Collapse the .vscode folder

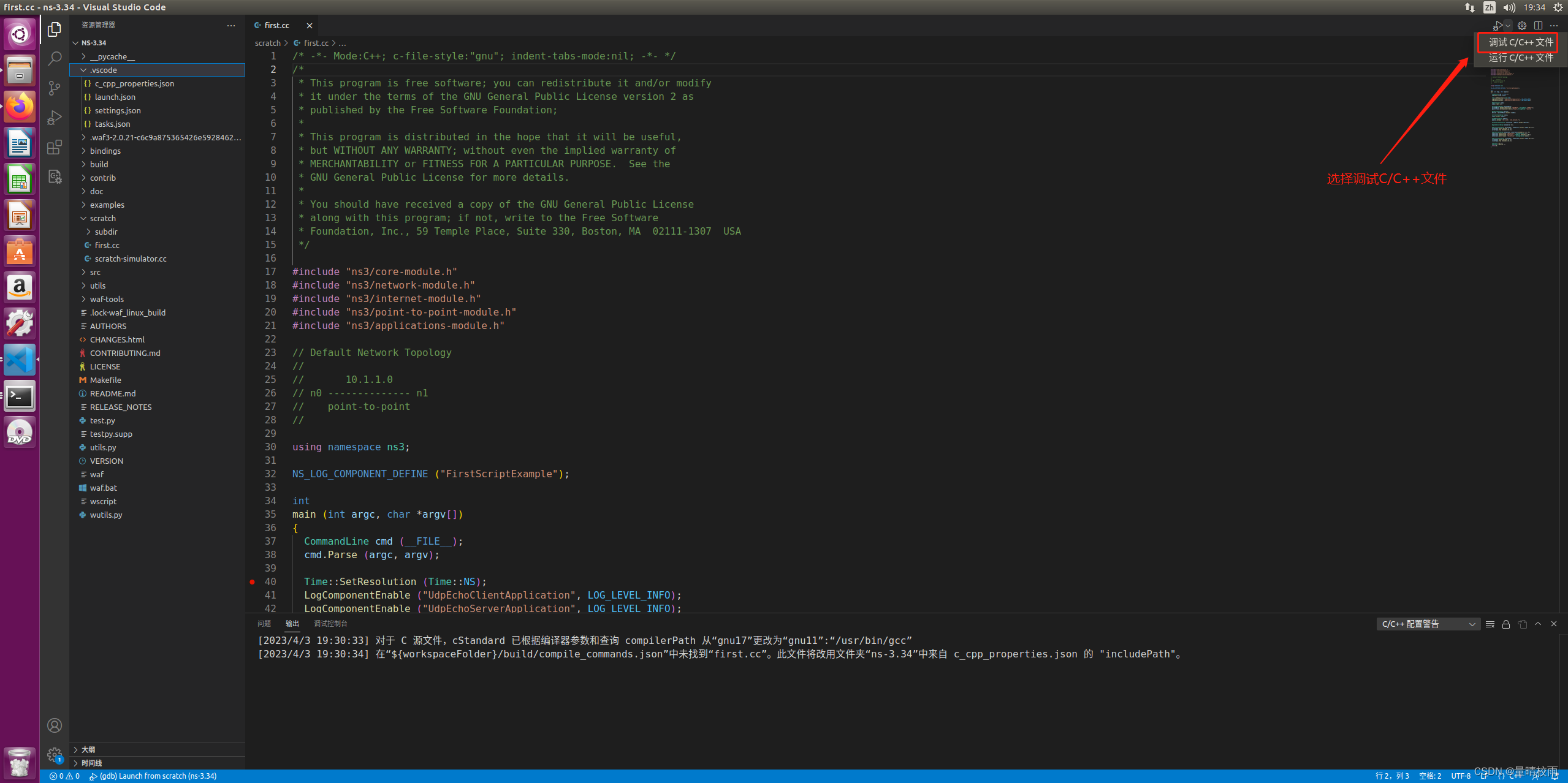[x=158, y=70]
